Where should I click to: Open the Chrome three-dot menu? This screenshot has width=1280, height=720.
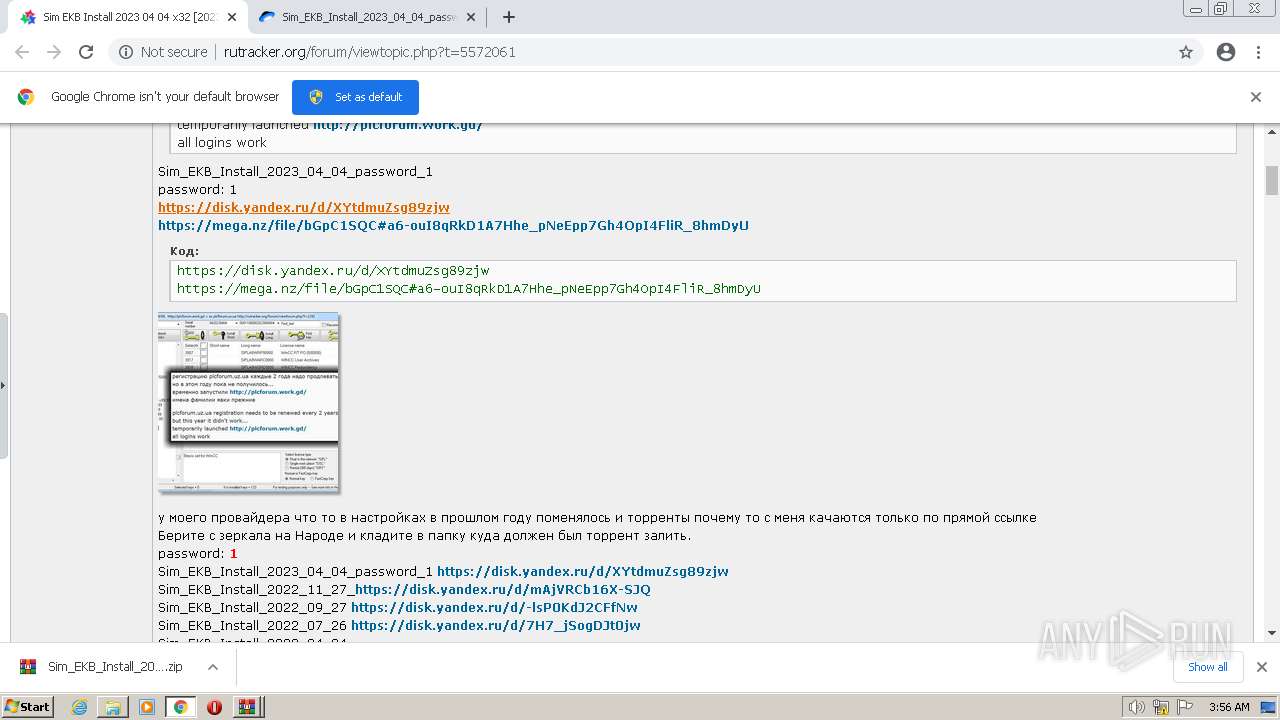(x=1258, y=52)
